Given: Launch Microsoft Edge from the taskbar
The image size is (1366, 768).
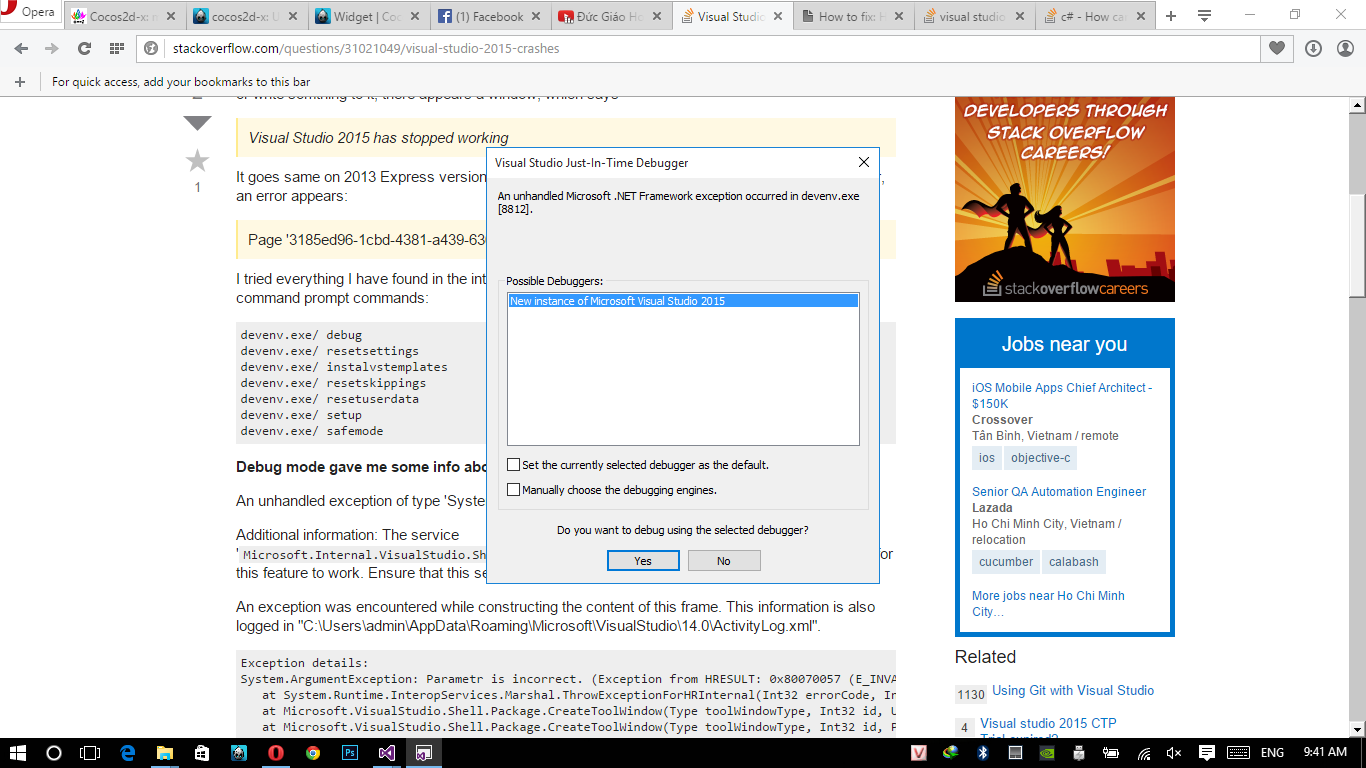Looking at the screenshot, I should (x=128, y=753).
